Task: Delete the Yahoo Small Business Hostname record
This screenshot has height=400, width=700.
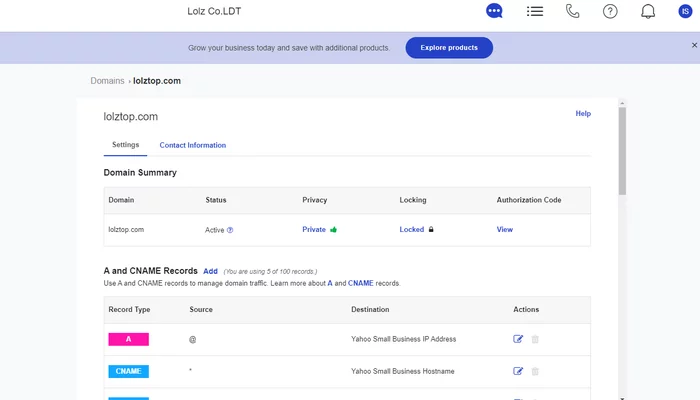Action: tap(535, 371)
